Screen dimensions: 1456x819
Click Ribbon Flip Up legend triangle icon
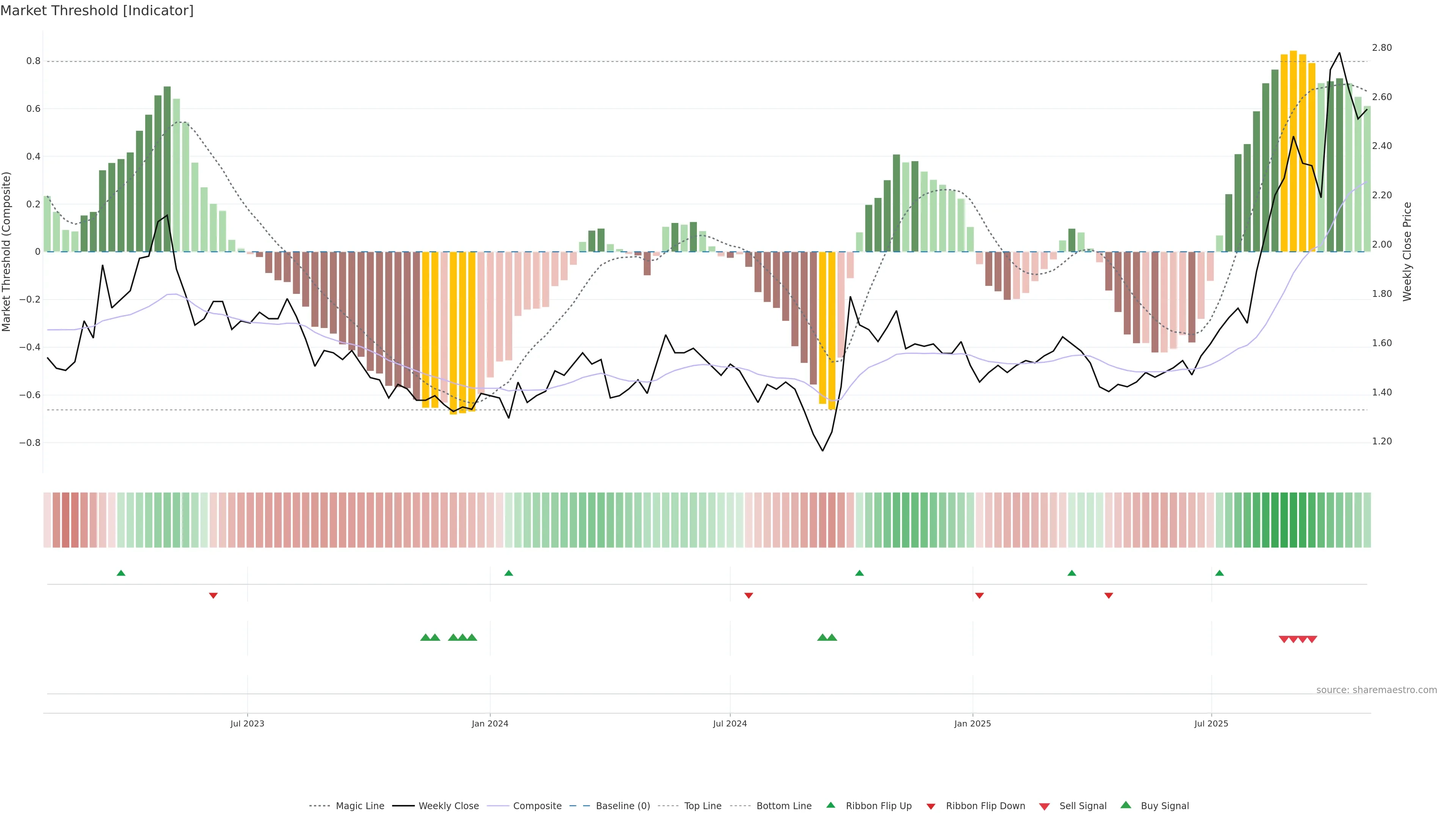coord(830,805)
